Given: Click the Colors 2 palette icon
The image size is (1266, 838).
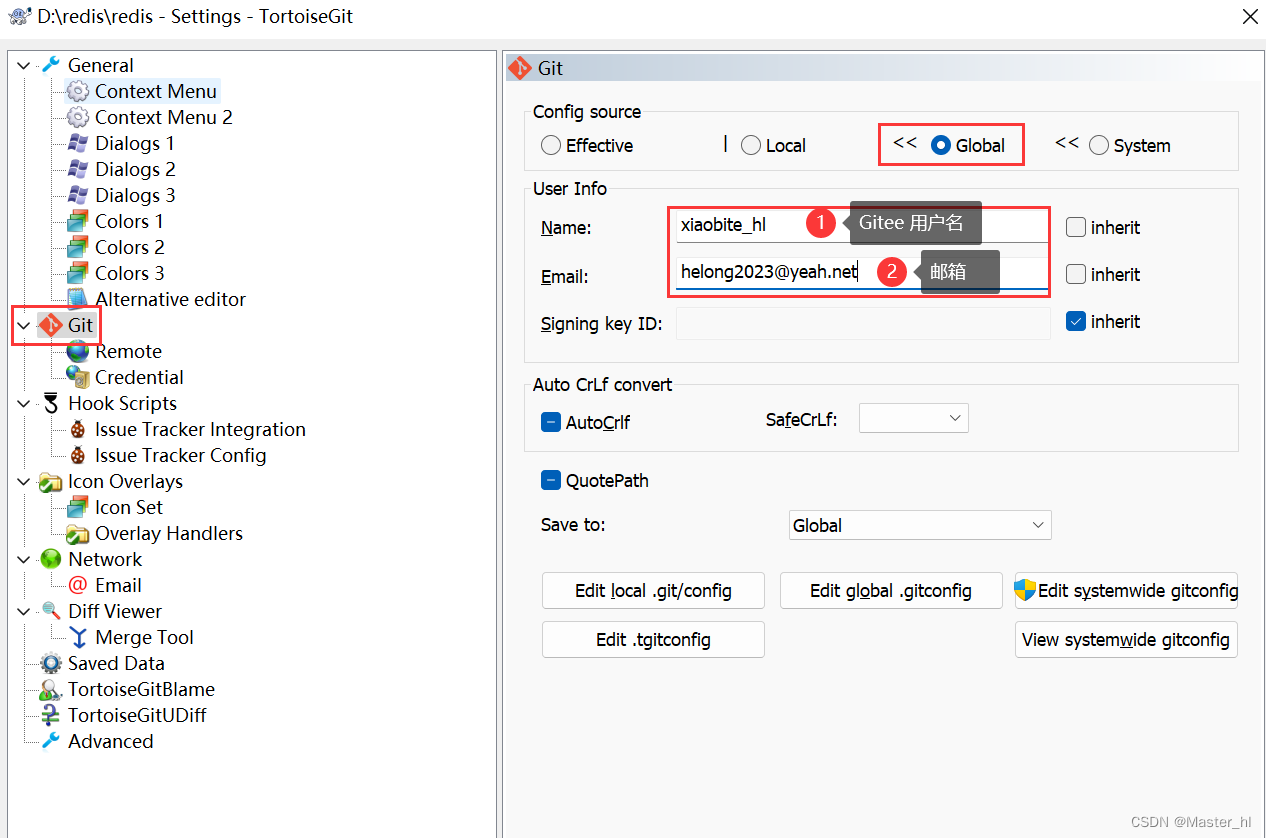Looking at the screenshot, I should tap(77, 247).
